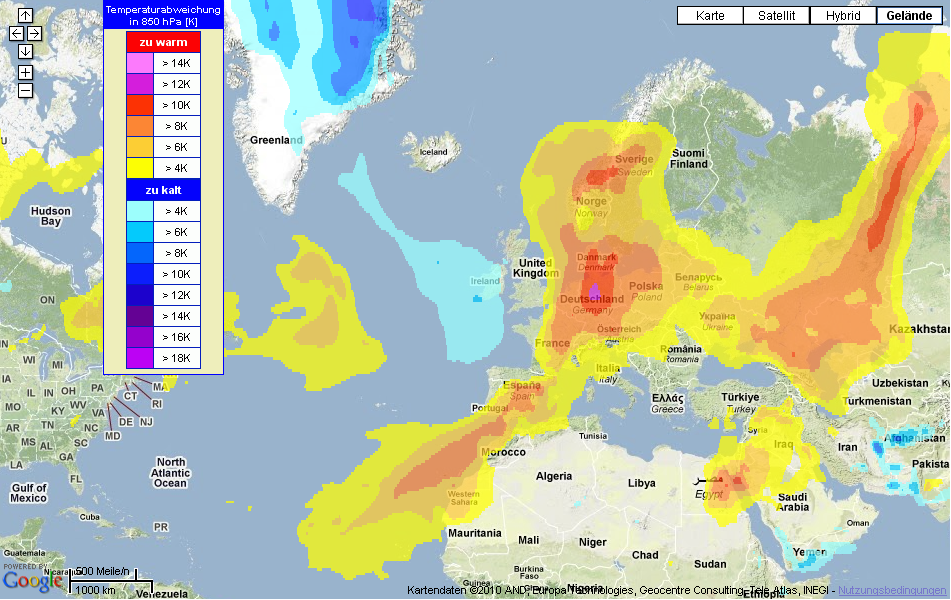Viewport: 951px width, 600px height.
Task: Click the Kazakhstan label
Action: coord(919,329)
